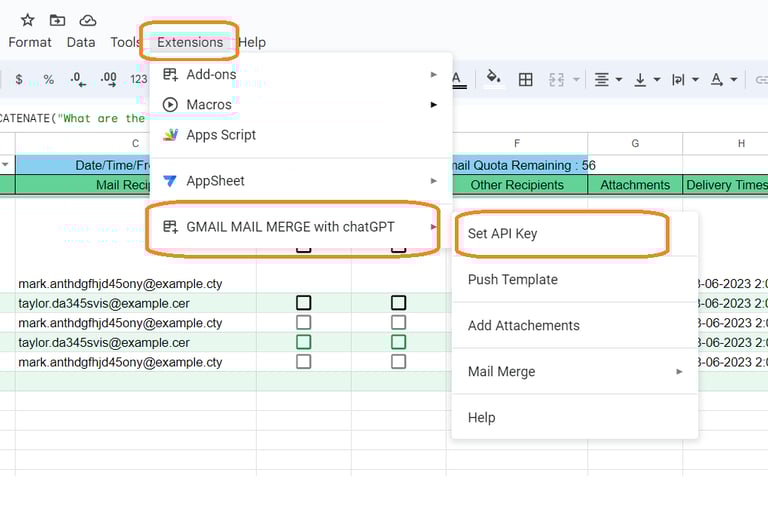768x512 pixels.
Task: Expand merge cells options arrow
Action: pyautogui.click(x=576, y=79)
